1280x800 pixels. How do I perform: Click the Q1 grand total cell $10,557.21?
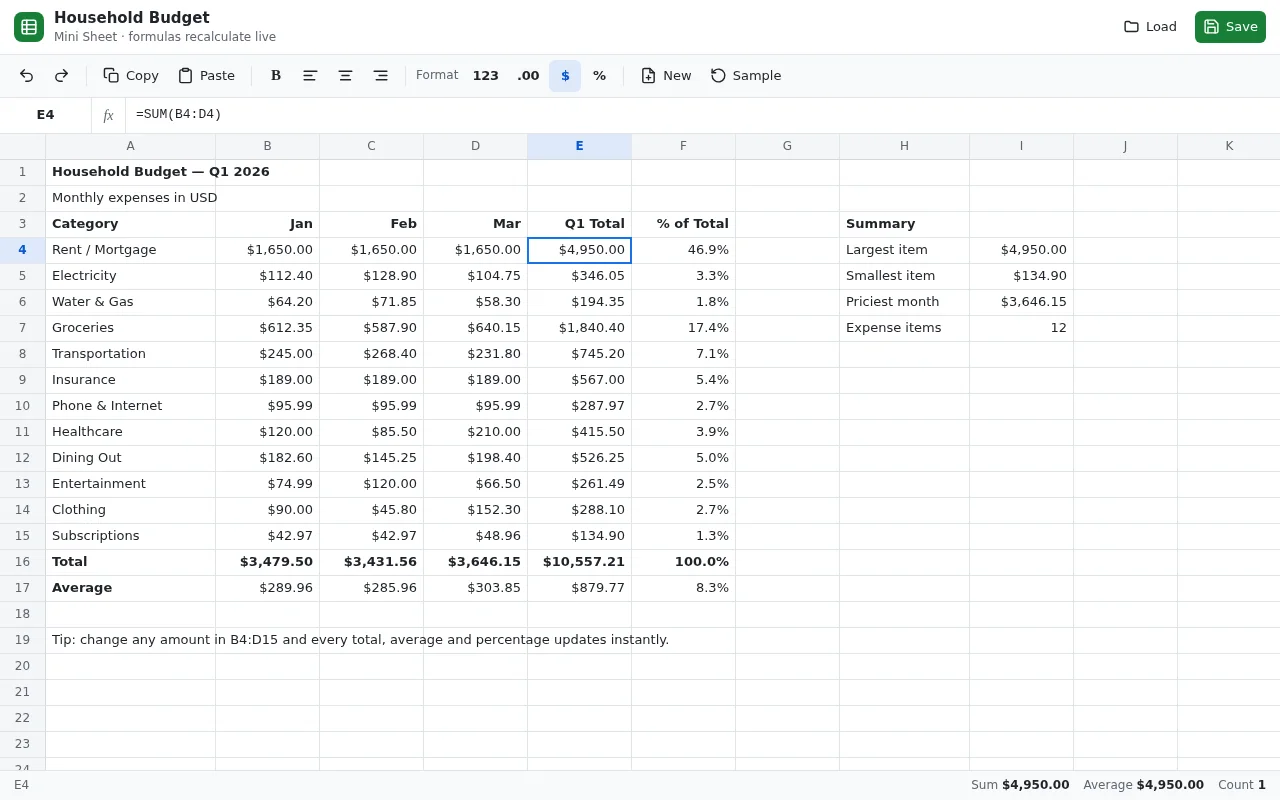[x=579, y=562]
